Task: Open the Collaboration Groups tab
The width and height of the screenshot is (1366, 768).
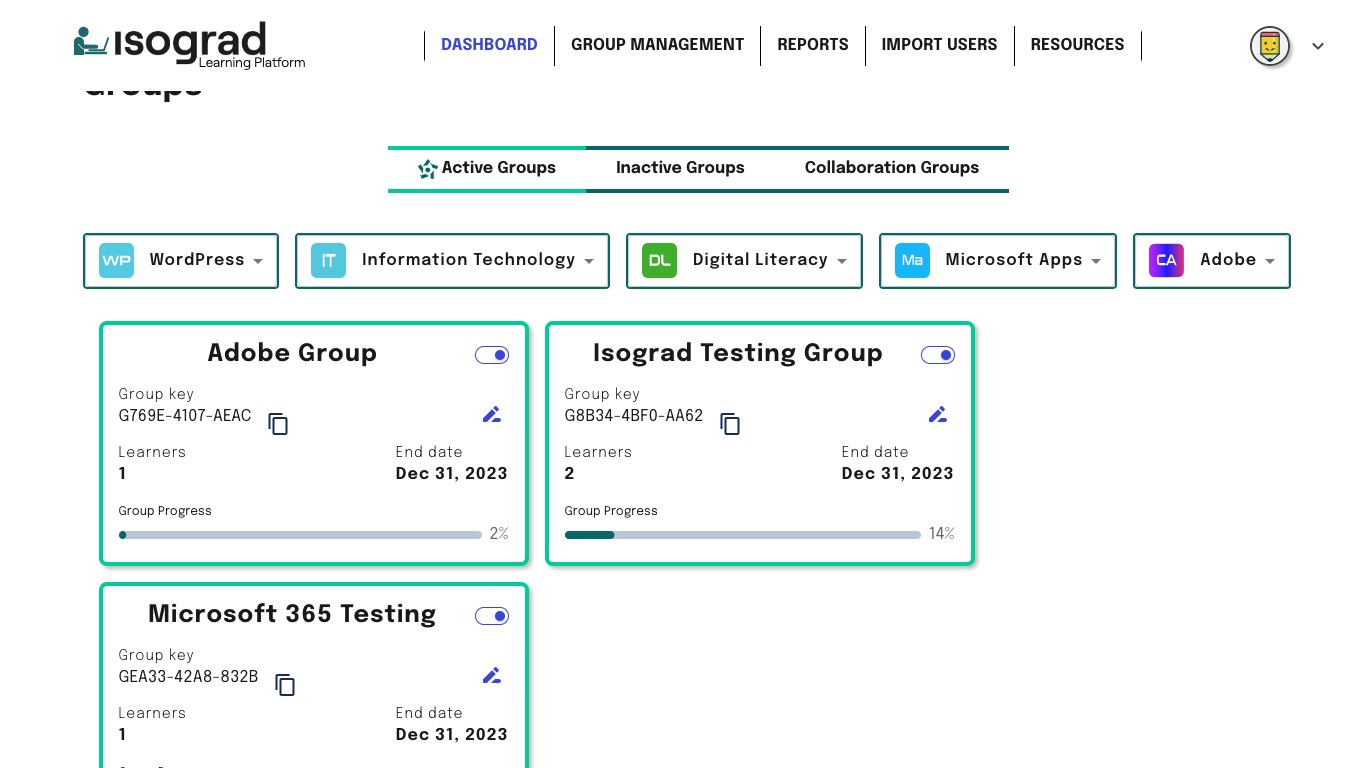Action: (x=891, y=168)
